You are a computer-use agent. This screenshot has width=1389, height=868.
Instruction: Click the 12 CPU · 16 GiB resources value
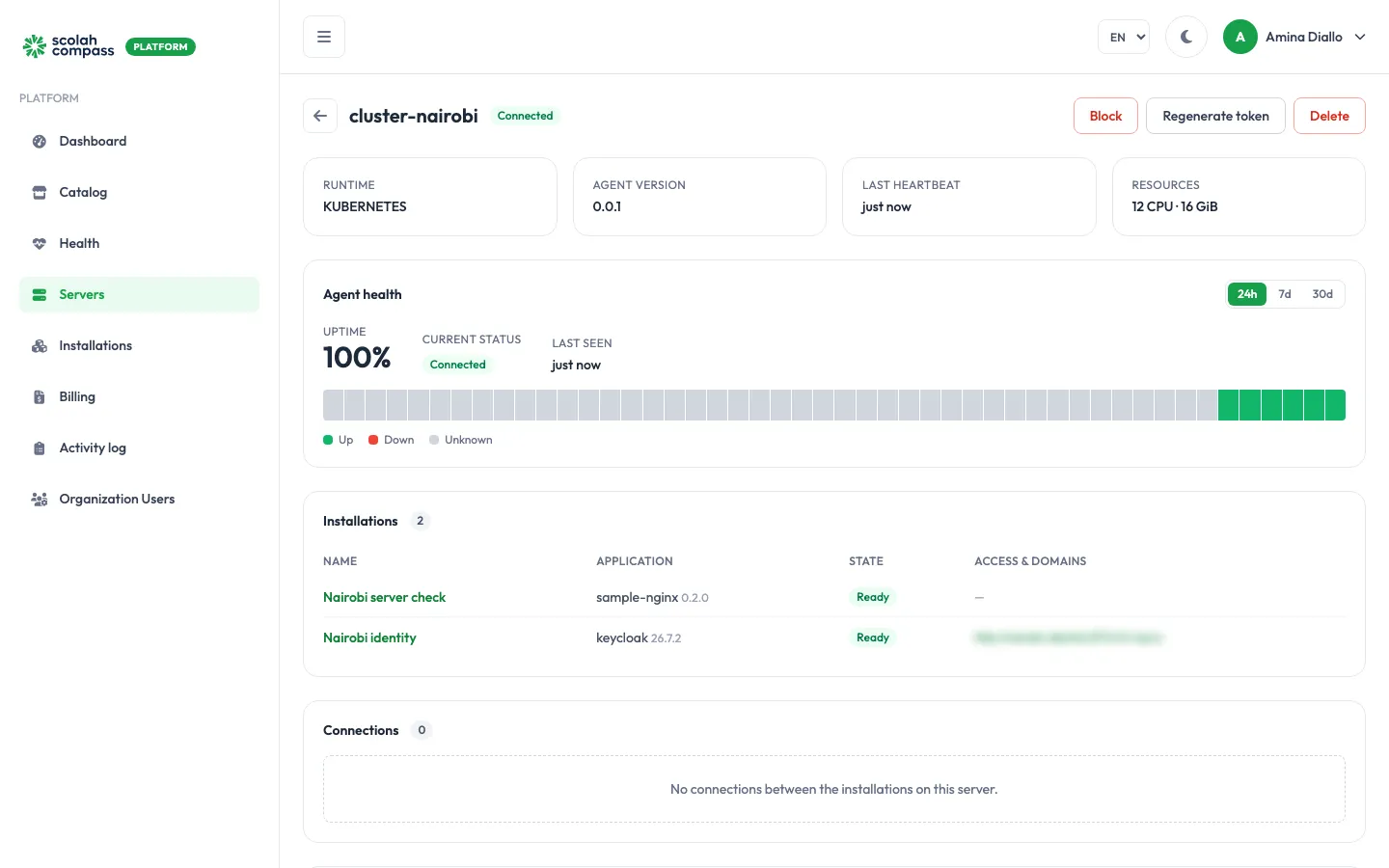tap(1174, 207)
